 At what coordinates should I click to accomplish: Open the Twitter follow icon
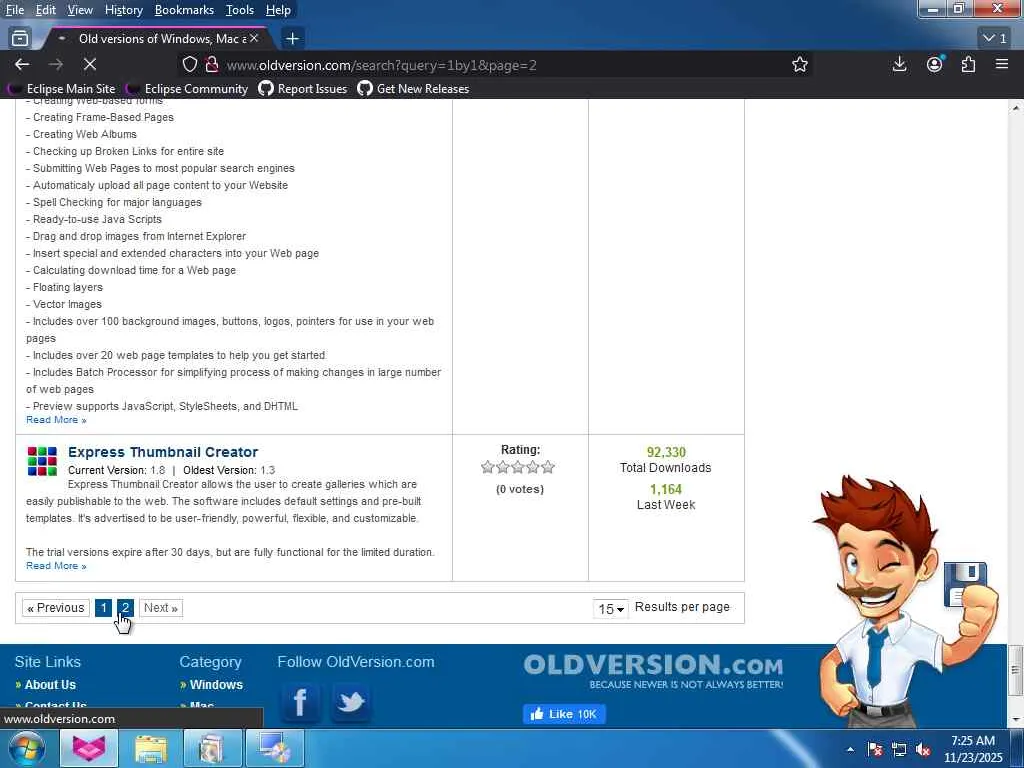pos(351,702)
